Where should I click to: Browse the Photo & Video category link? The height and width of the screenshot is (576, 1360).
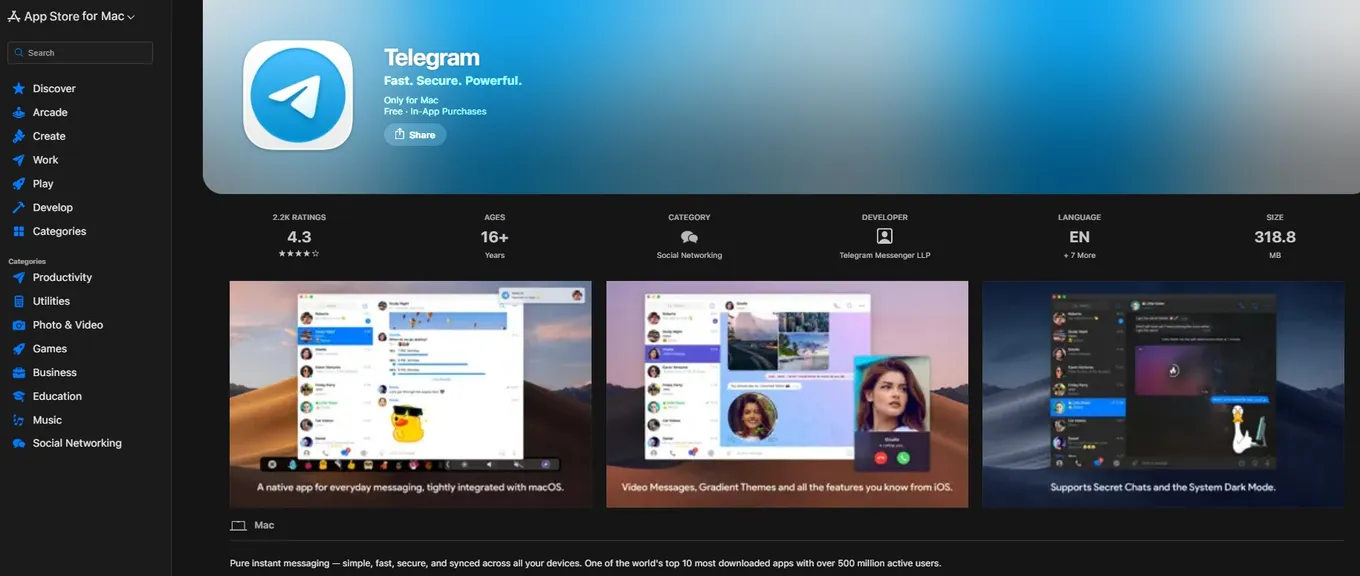pyautogui.click(x=68, y=325)
